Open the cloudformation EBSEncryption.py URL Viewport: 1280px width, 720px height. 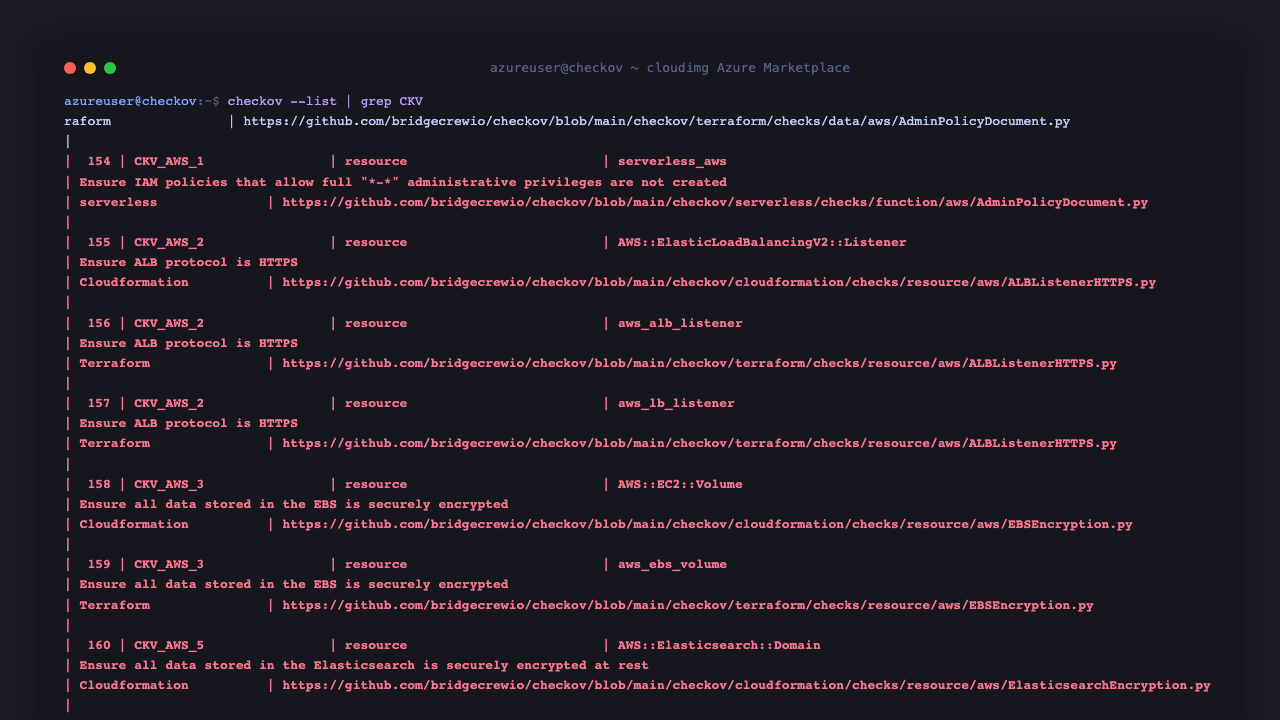click(x=707, y=524)
